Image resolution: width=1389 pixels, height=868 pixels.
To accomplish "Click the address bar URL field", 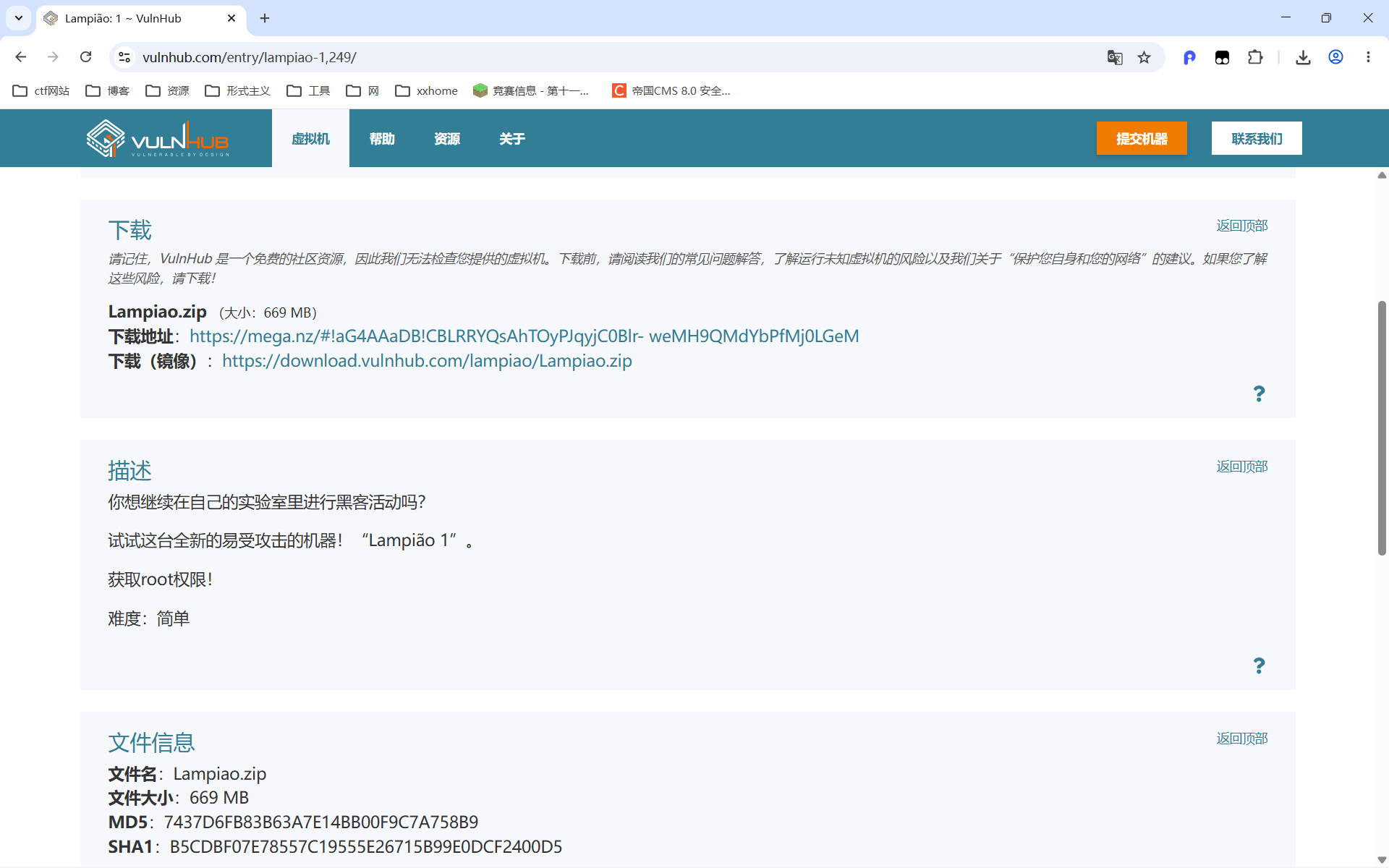I will pos(615,57).
